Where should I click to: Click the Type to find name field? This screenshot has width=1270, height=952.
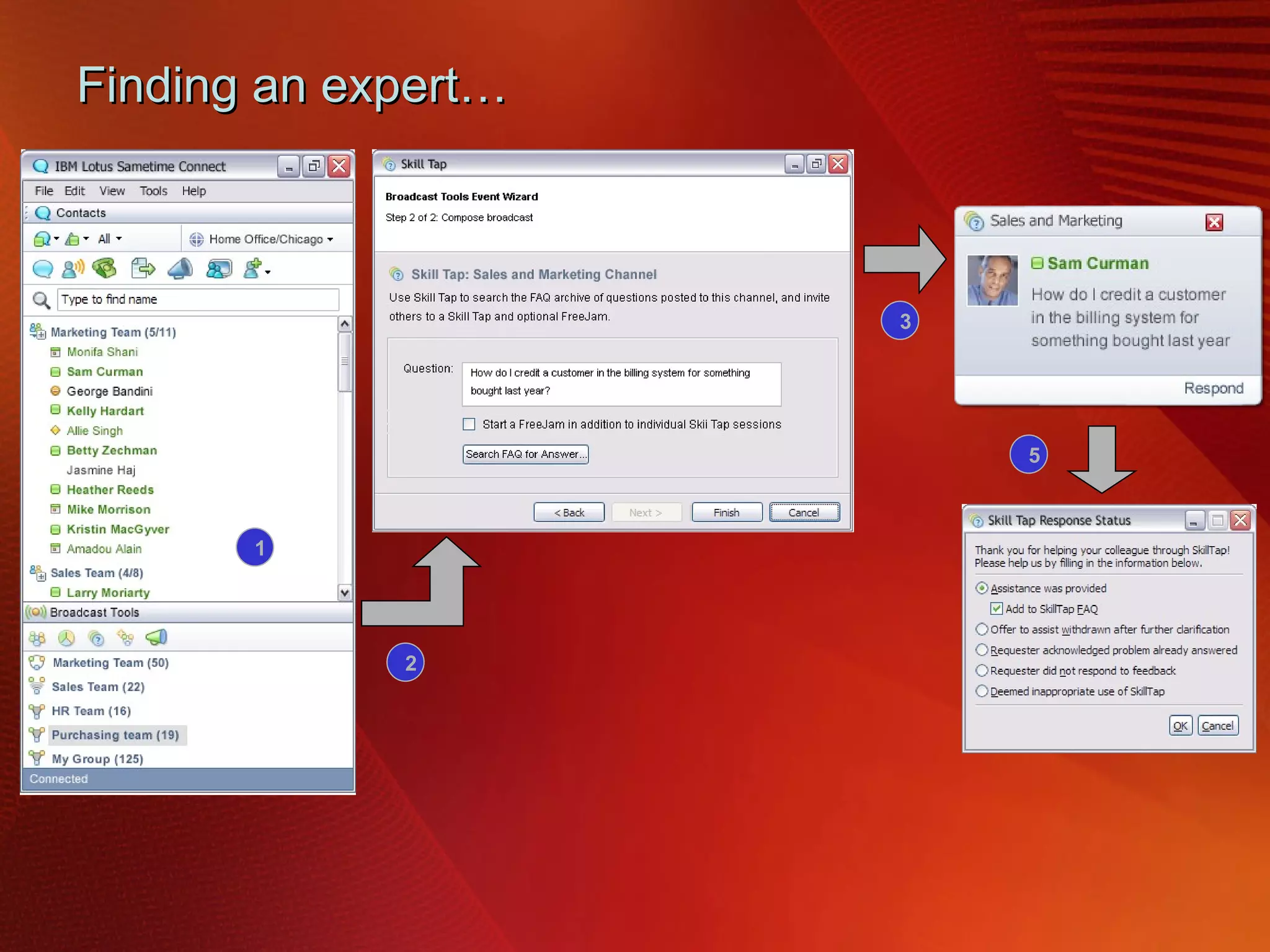(x=198, y=300)
